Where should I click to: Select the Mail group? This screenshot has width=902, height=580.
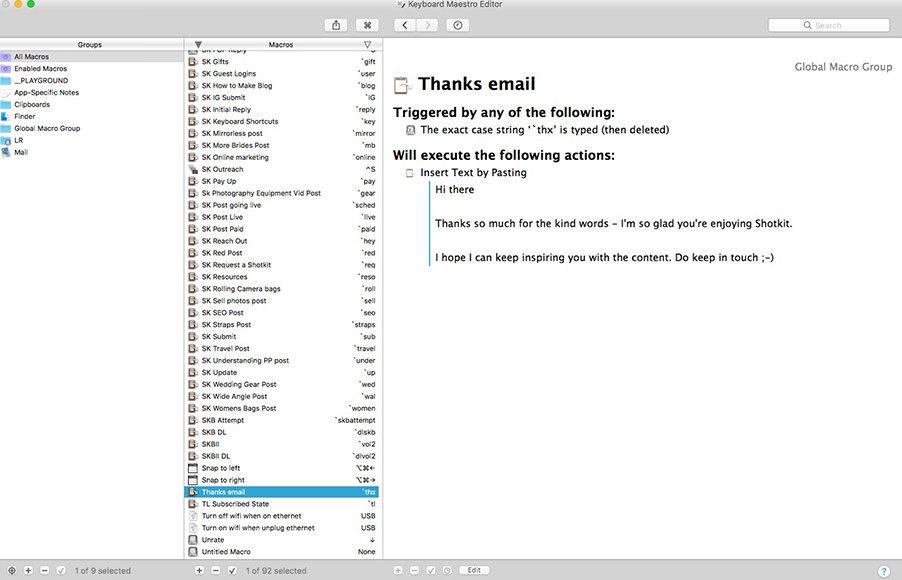pyautogui.click(x=91, y=152)
